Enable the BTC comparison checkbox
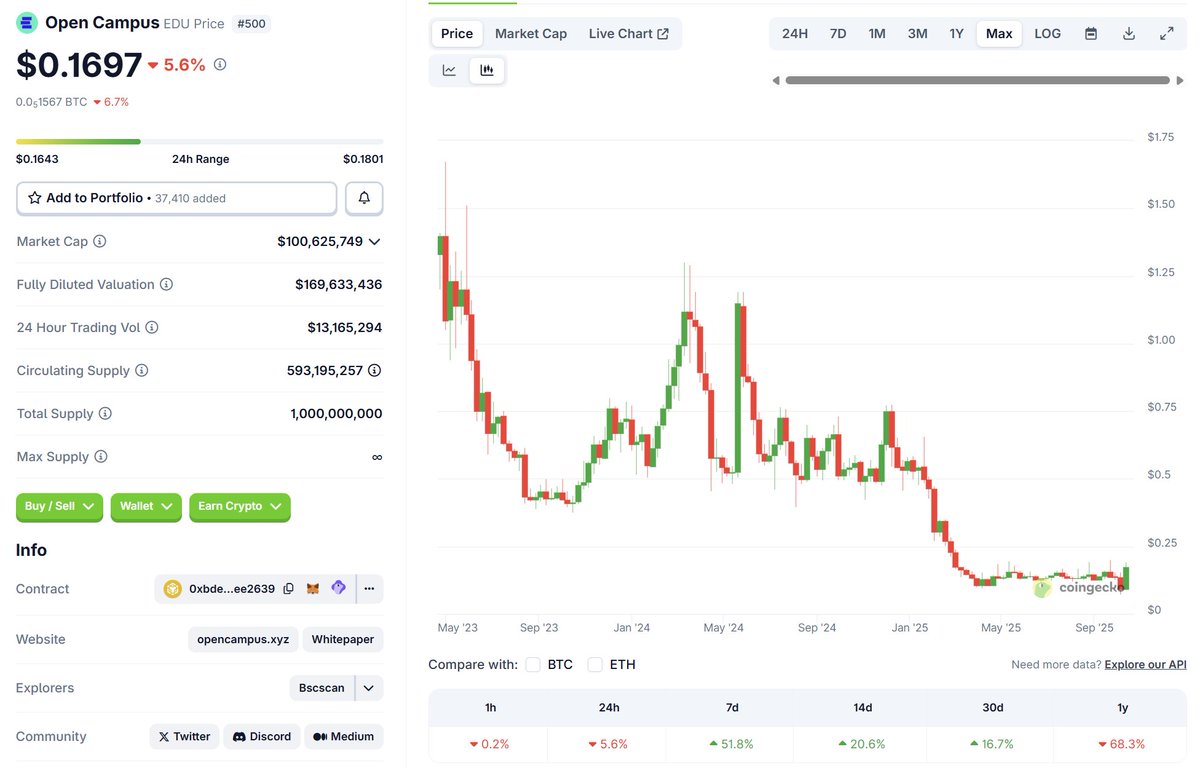This screenshot has height=768, width=1200. pyautogui.click(x=533, y=665)
